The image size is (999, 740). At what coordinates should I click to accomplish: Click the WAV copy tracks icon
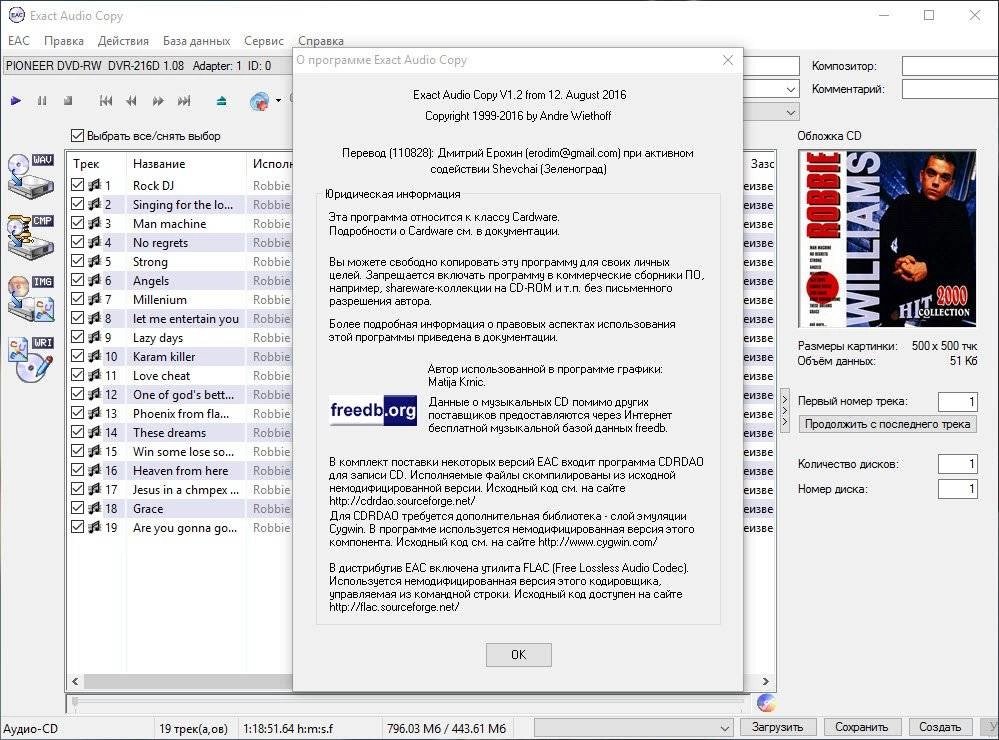click(31, 175)
